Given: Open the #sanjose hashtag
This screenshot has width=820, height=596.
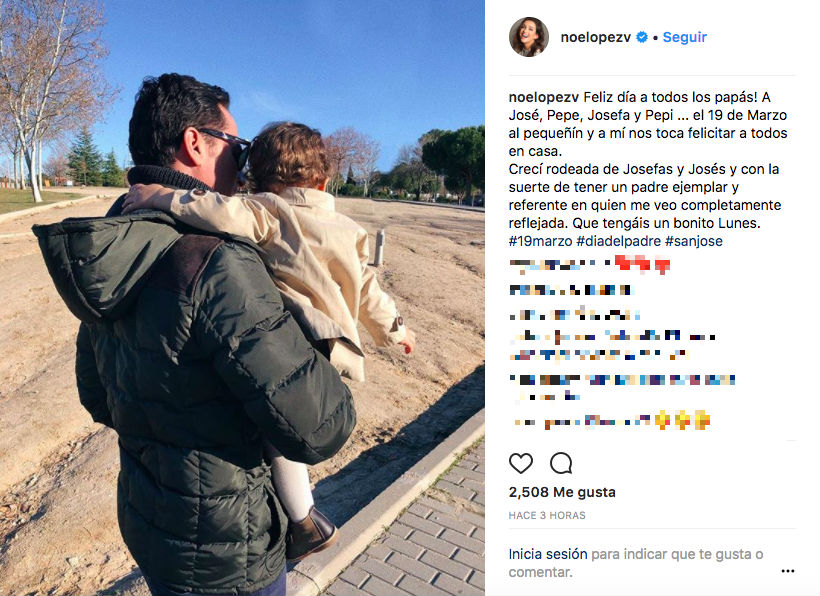Looking at the screenshot, I should [x=693, y=241].
